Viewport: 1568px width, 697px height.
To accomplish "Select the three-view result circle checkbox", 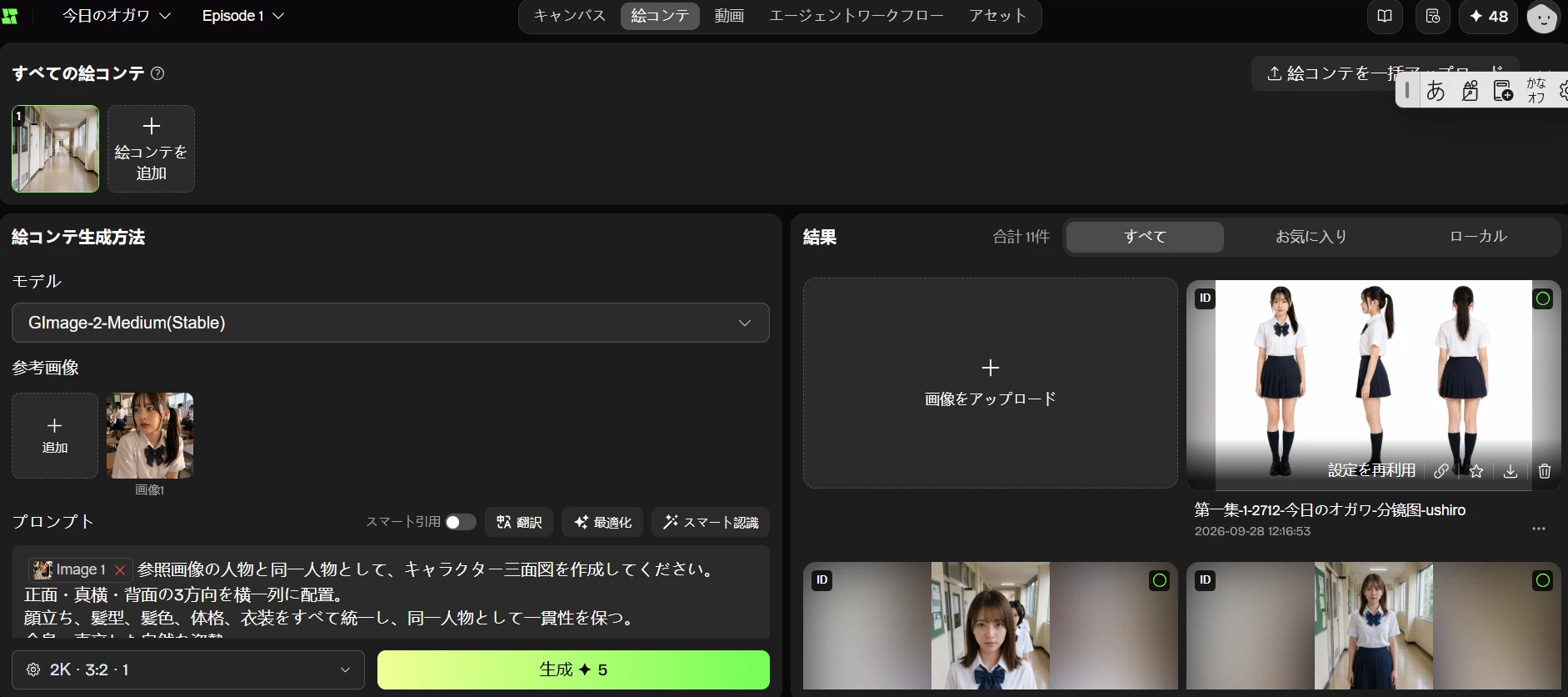I will click(x=1543, y=298).
